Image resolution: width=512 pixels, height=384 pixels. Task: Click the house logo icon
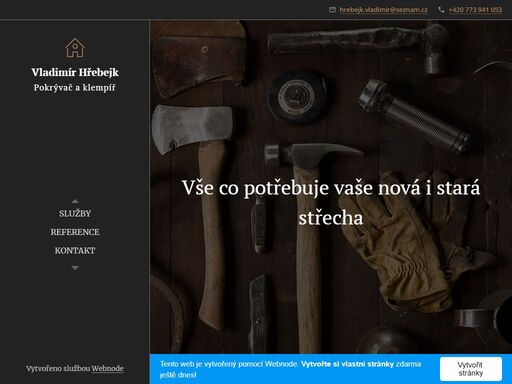pyautogui.click(x=75, y=47)
